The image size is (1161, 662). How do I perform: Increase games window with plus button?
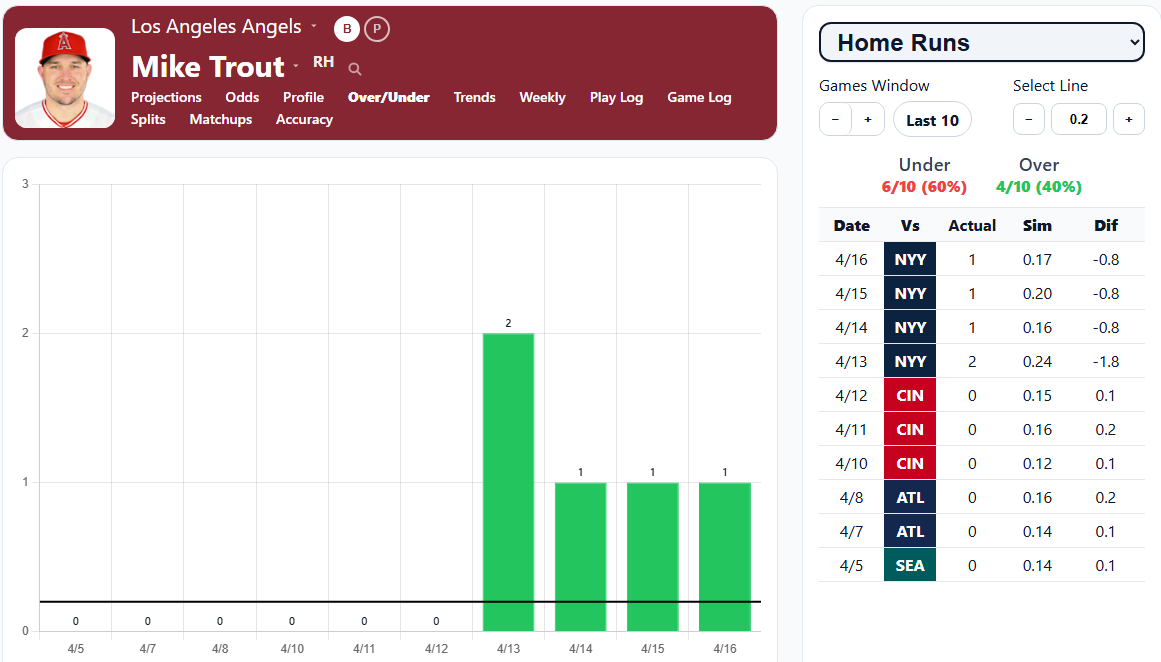(x=868, y=119)
